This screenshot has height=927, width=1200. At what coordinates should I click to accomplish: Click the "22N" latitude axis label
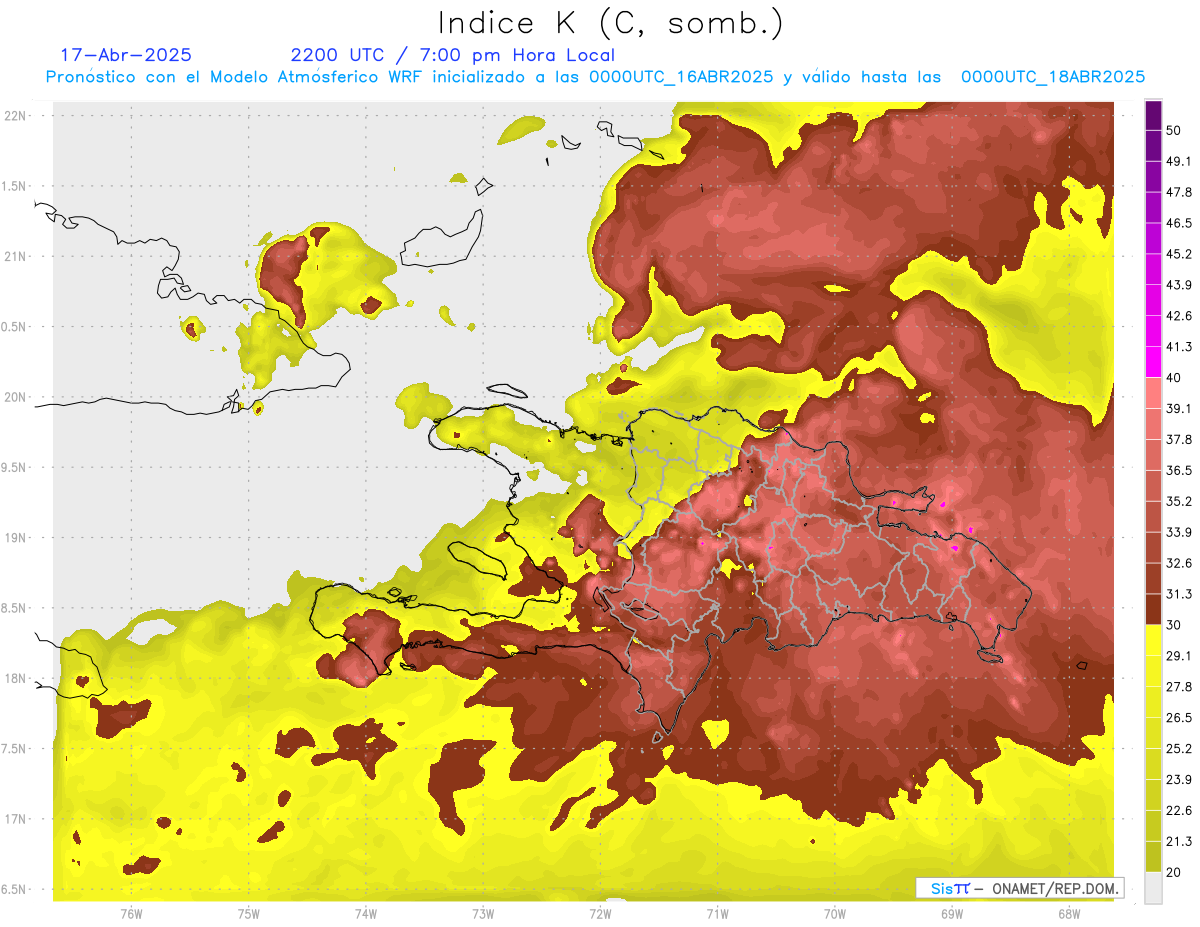point(16,115)
